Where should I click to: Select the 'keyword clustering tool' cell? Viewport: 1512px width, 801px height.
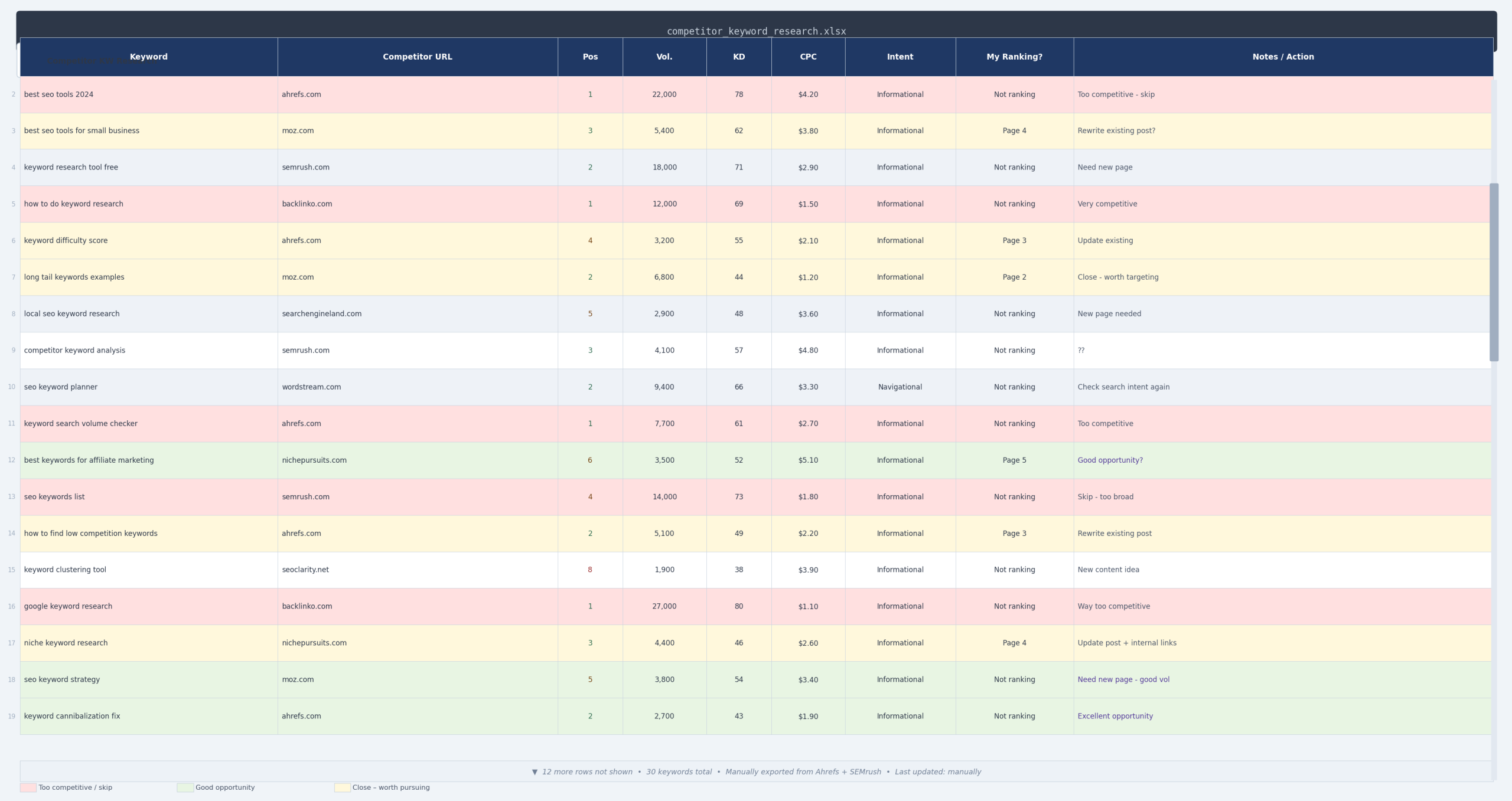(149, 570)
